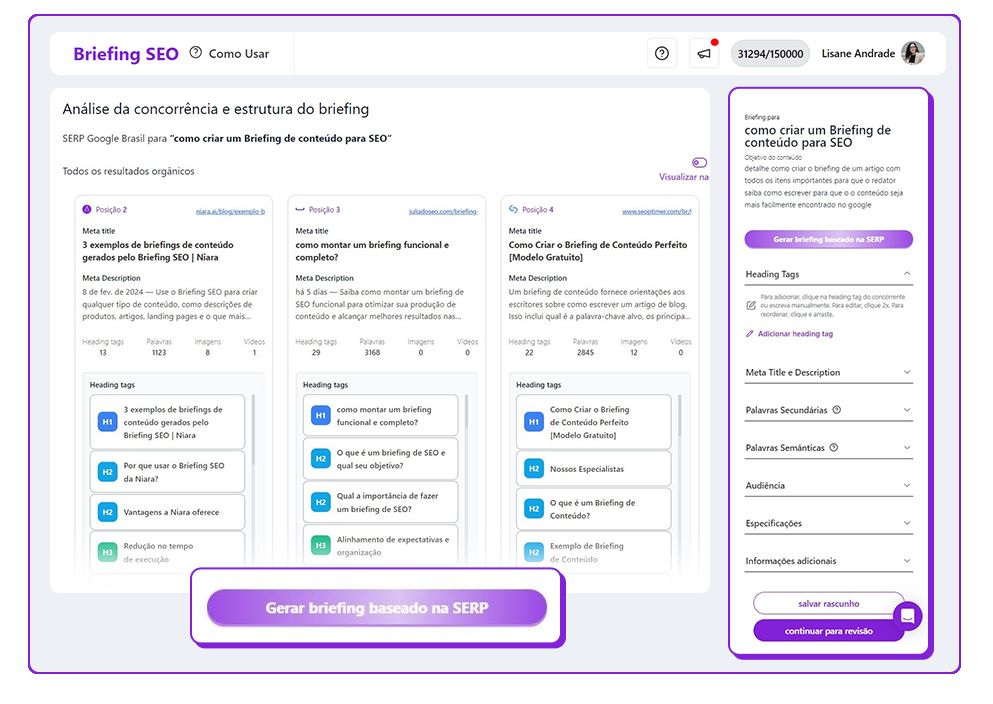This screenshot has height=704, width=993.
Task: Click the question icon beside Como Usar
Action: click(195, 53)
